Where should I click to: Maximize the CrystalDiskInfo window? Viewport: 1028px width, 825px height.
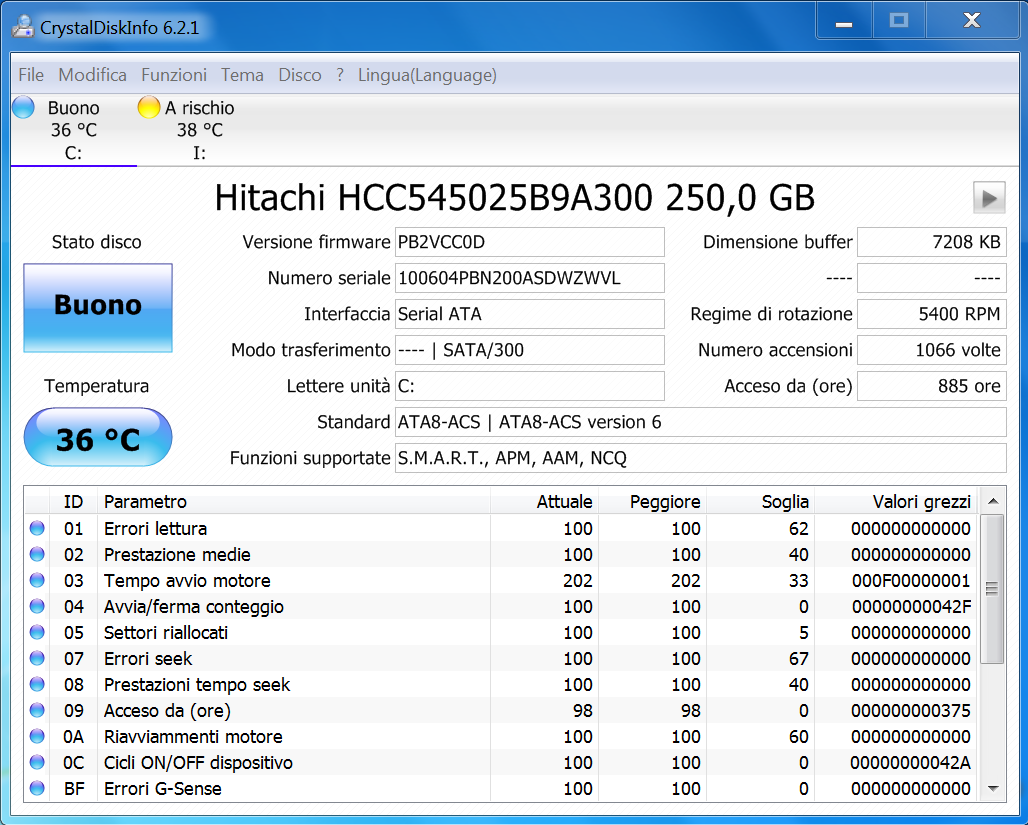pos(898,22)
